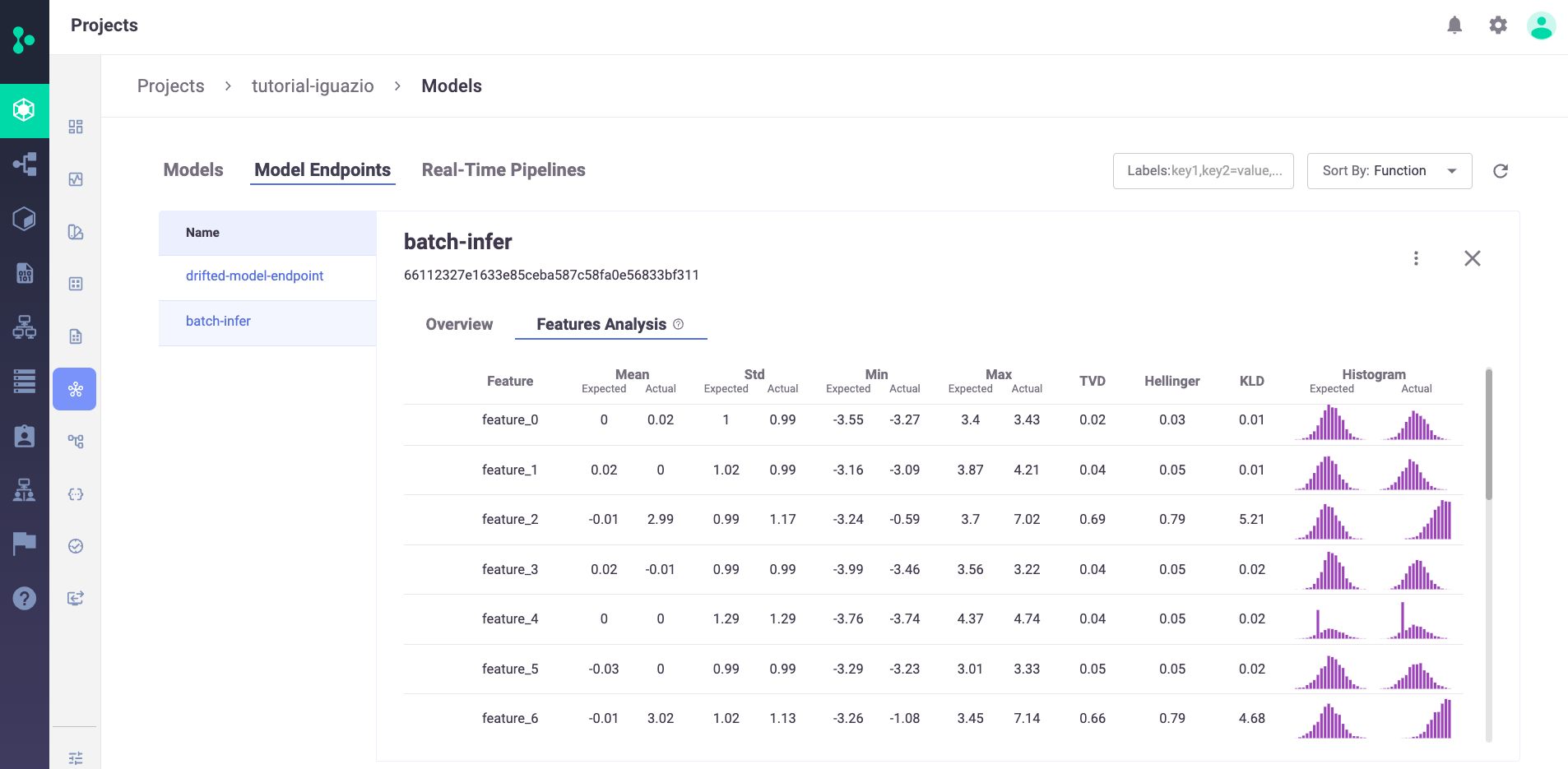
Task: Select the batch-infer endpoint row
Action: pos(267,322)
